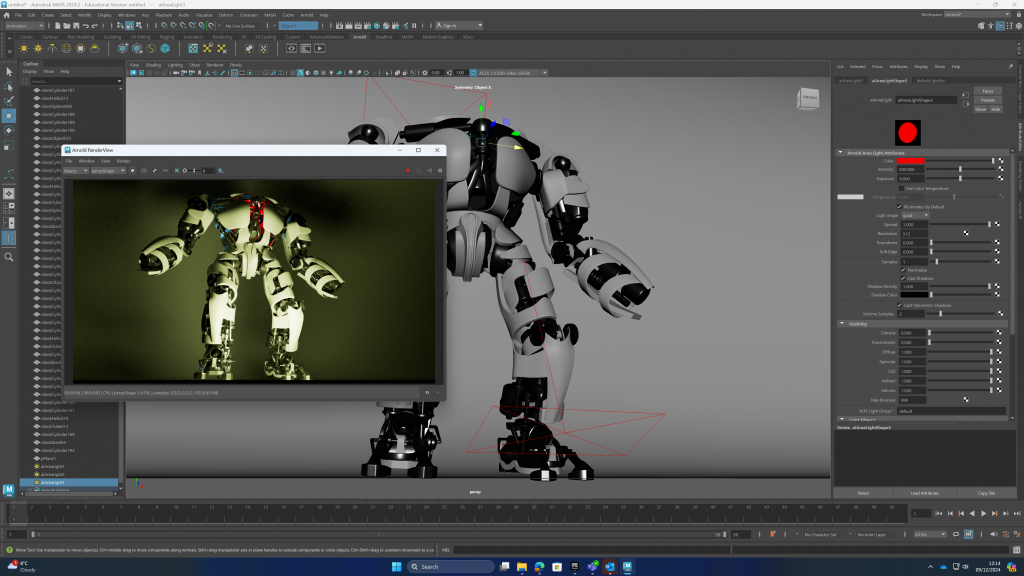
Task: Open File Explorer from the Windows taskbar
Action: (523, 566)
